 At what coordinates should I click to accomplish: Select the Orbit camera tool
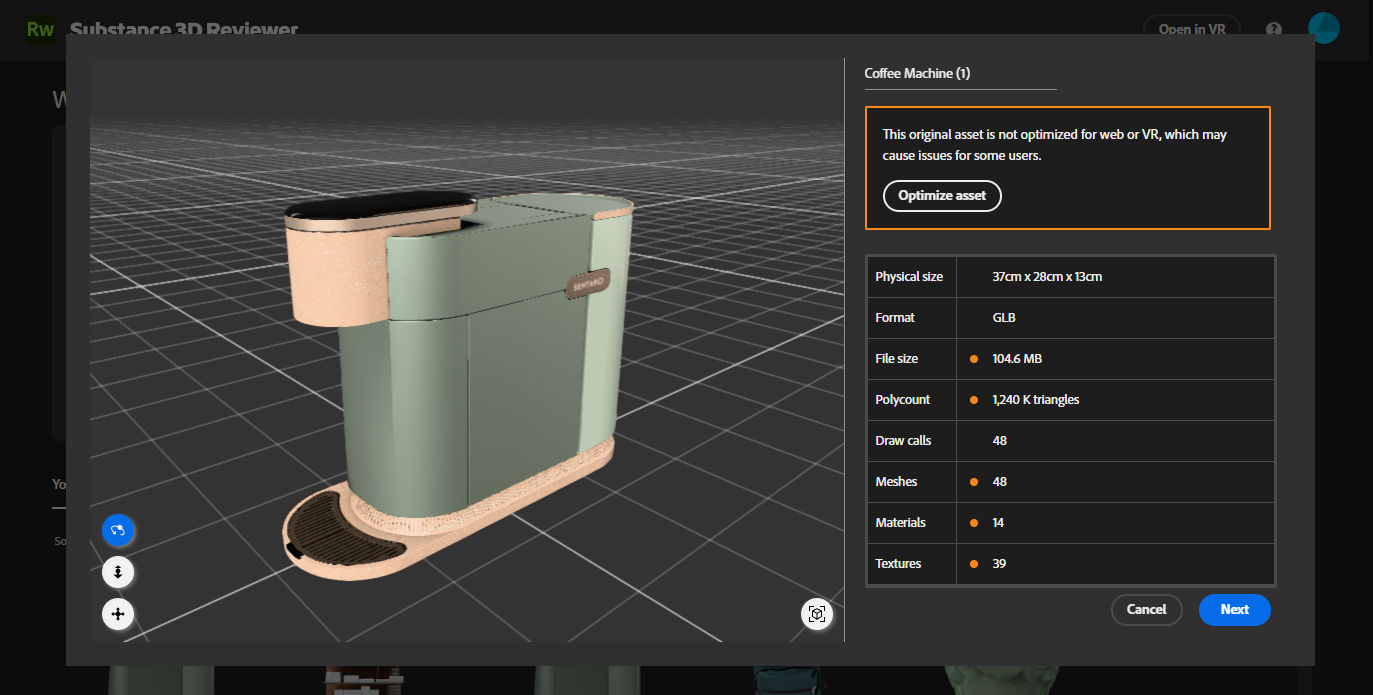click(x=118, y=530)
